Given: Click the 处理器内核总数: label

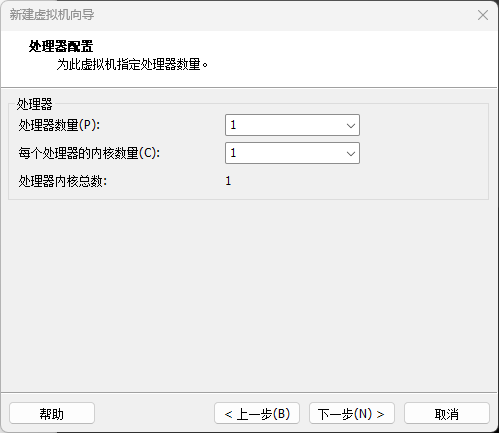Looking at the screenshot, I should [63, 181].
